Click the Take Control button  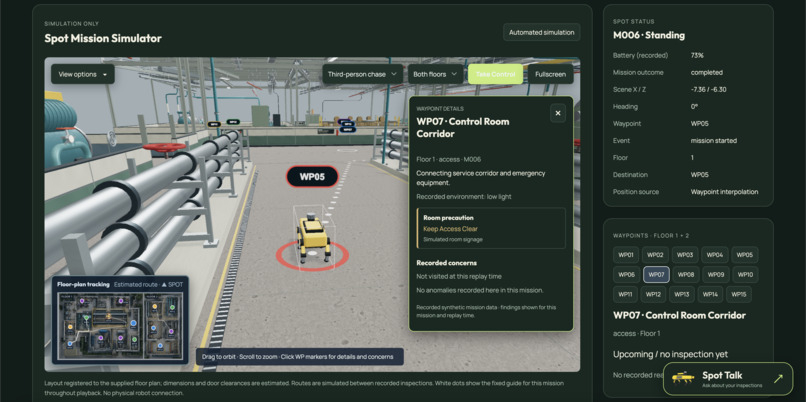click(x=496, y=74)
